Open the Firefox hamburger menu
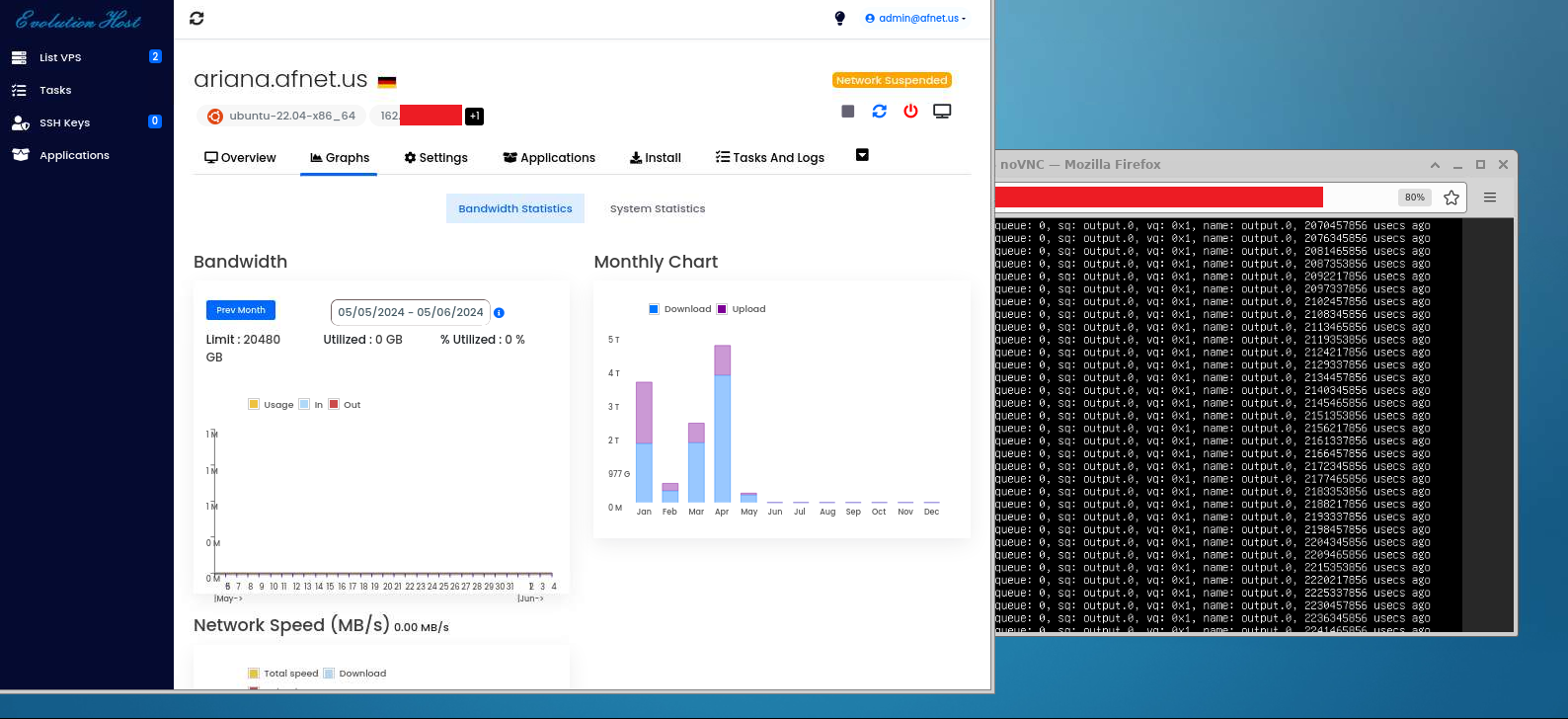This screenshot has height=719, width=1568. pyautogui.click(x=1489, y=198)
